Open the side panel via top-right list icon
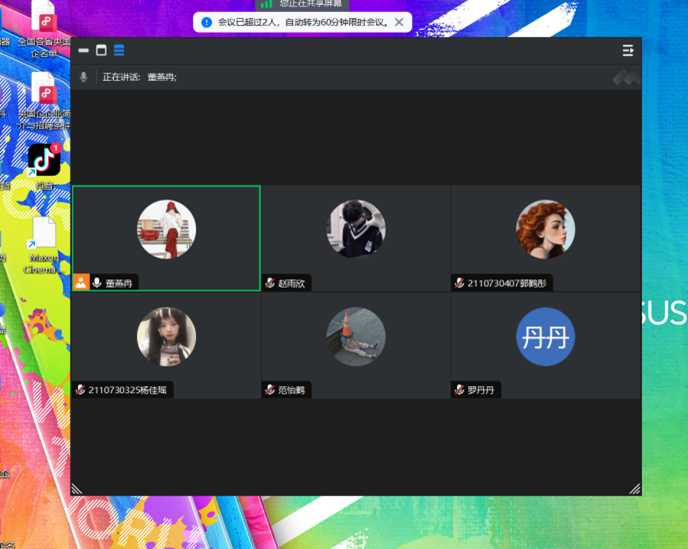Screen dimensions: 688x549 coord(628,50)
